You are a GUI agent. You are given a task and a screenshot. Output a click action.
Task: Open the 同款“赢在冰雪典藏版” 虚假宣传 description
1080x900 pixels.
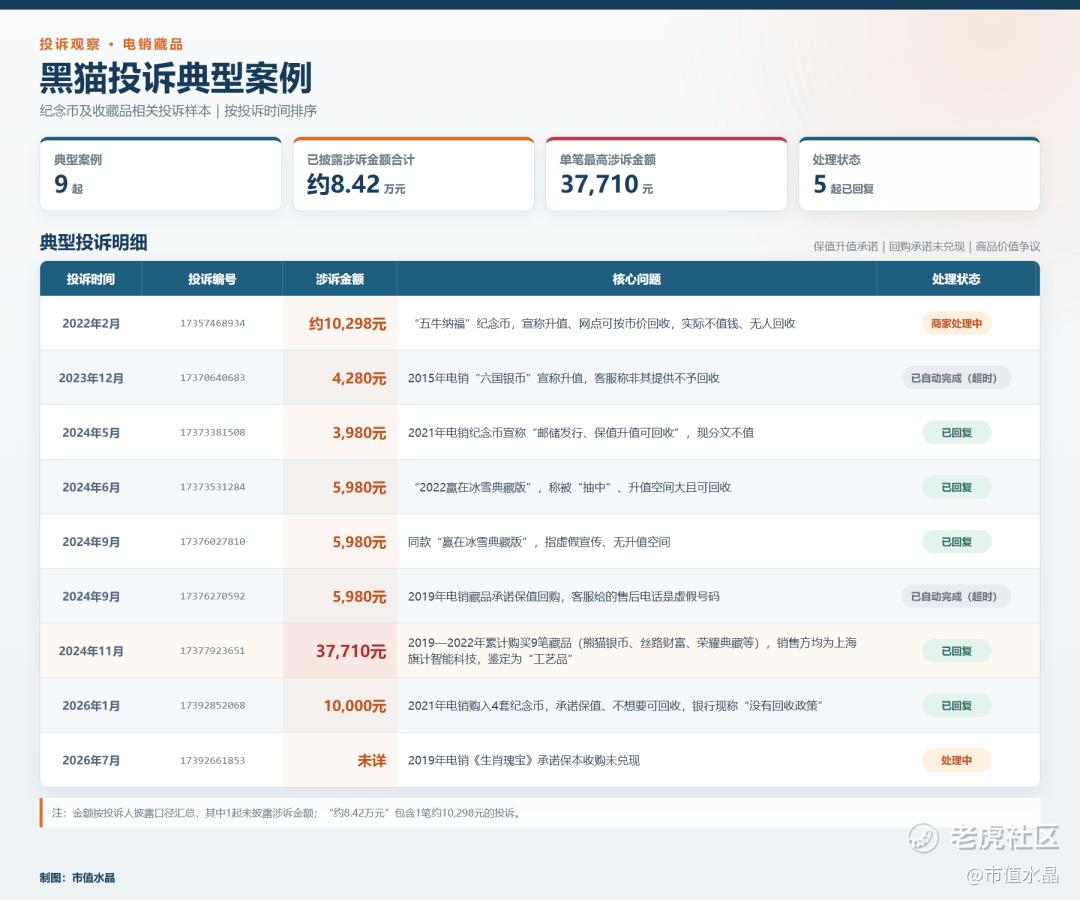pos(539,542)
